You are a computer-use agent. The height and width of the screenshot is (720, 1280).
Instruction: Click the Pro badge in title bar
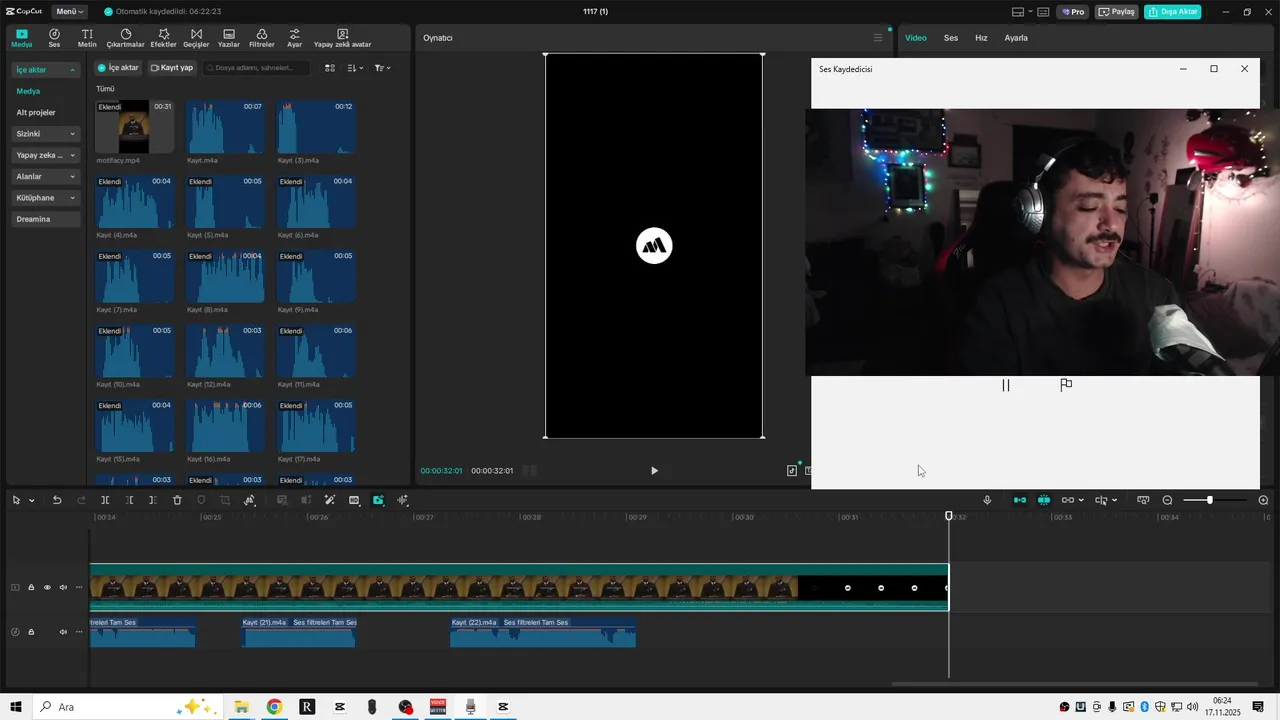pos(1073,12)
